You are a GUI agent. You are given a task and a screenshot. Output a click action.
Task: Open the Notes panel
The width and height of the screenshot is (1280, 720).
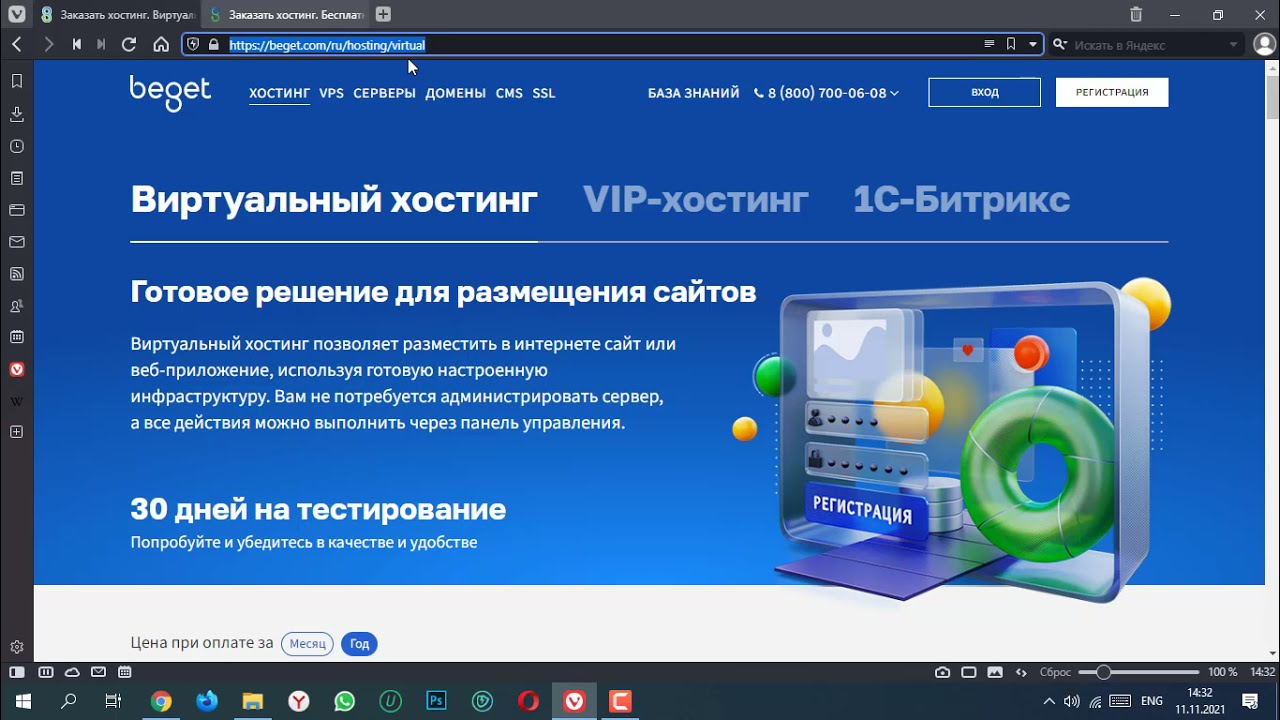coord(17,178)
